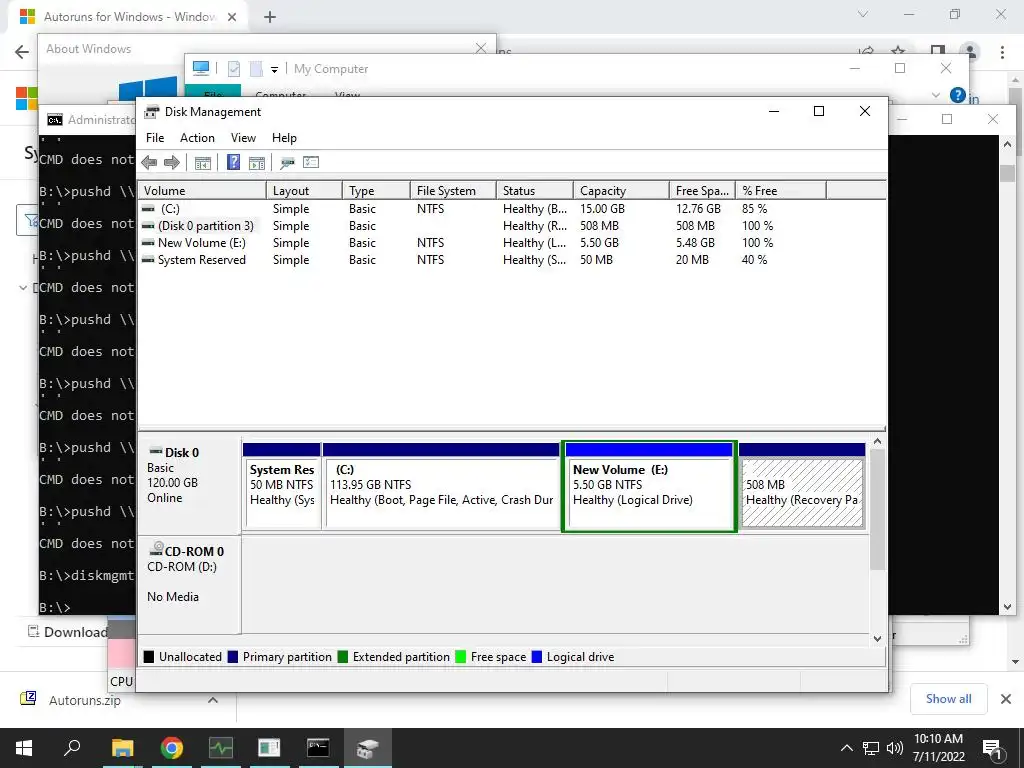
Task: Open the Chrome three-dot menu
Action: click(x=1002, y=52)
